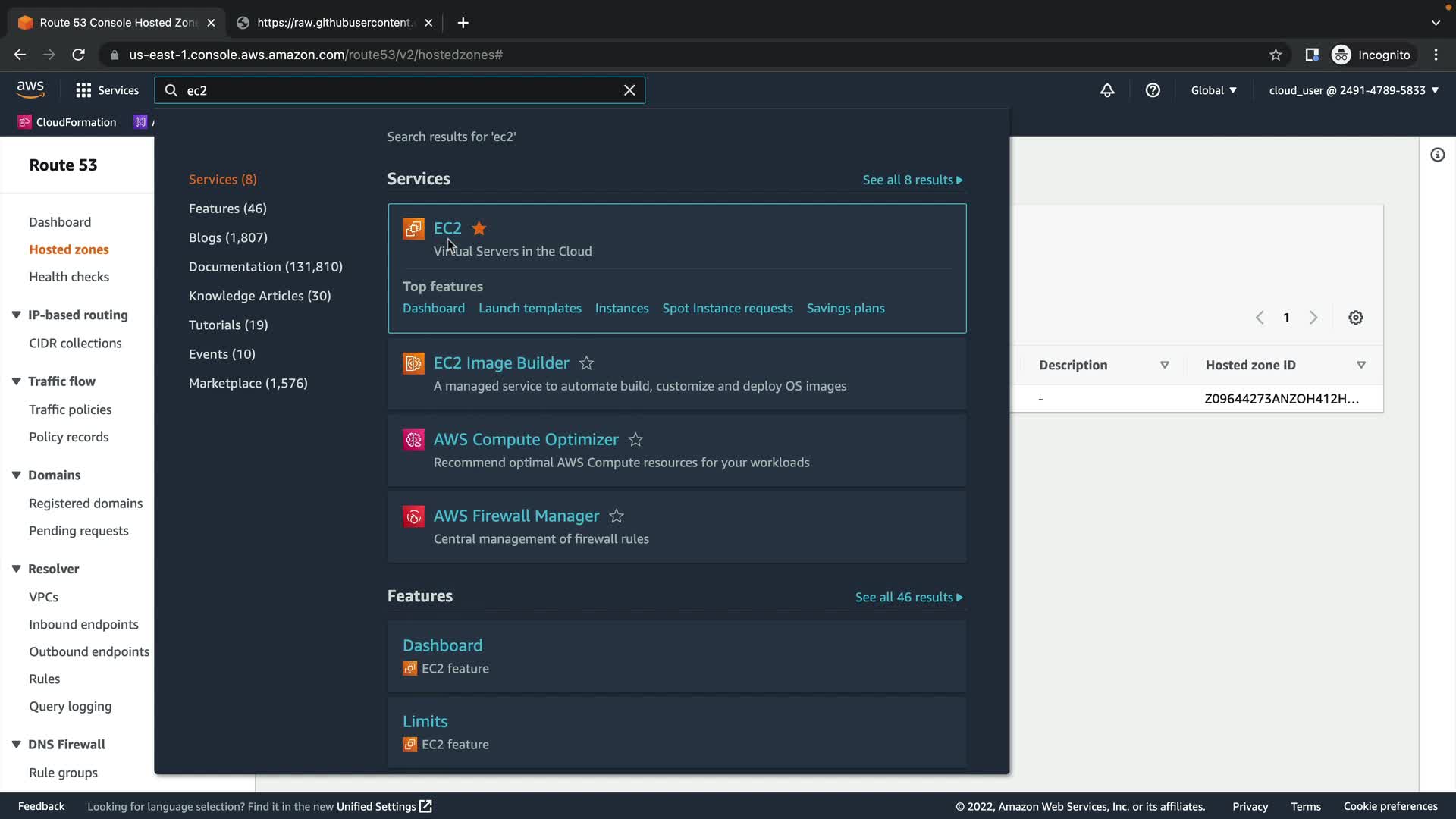Open the See all 8 results link
Image resolution: width=1456 pixels, height=819 pixels.
click(912, 180)
